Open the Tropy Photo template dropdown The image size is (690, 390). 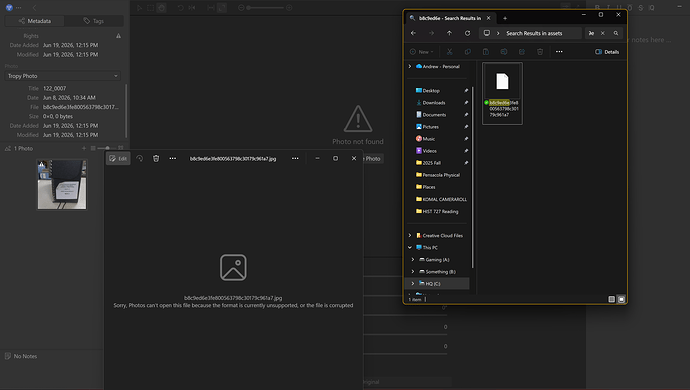63,76
